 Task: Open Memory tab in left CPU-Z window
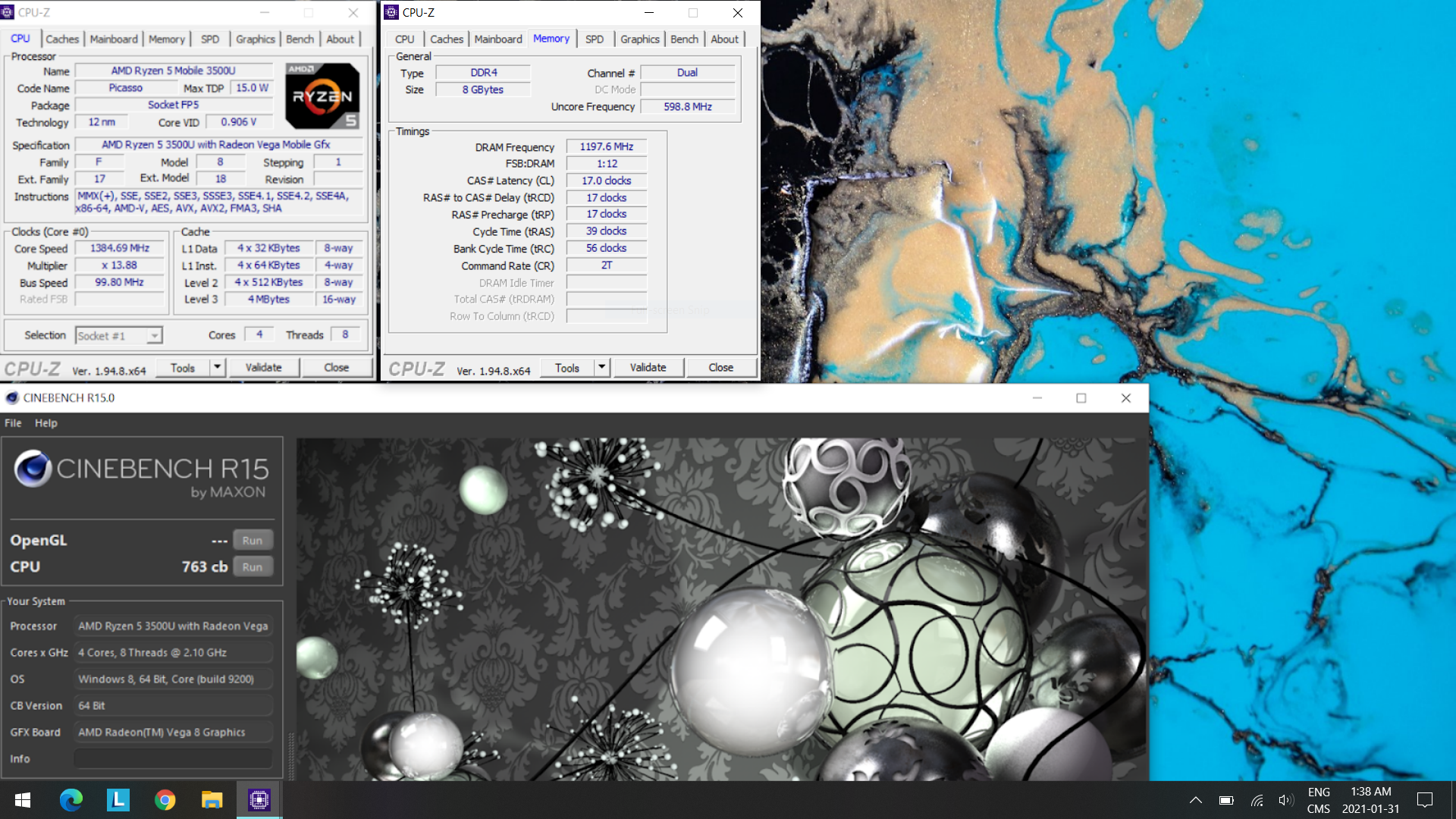166,39
